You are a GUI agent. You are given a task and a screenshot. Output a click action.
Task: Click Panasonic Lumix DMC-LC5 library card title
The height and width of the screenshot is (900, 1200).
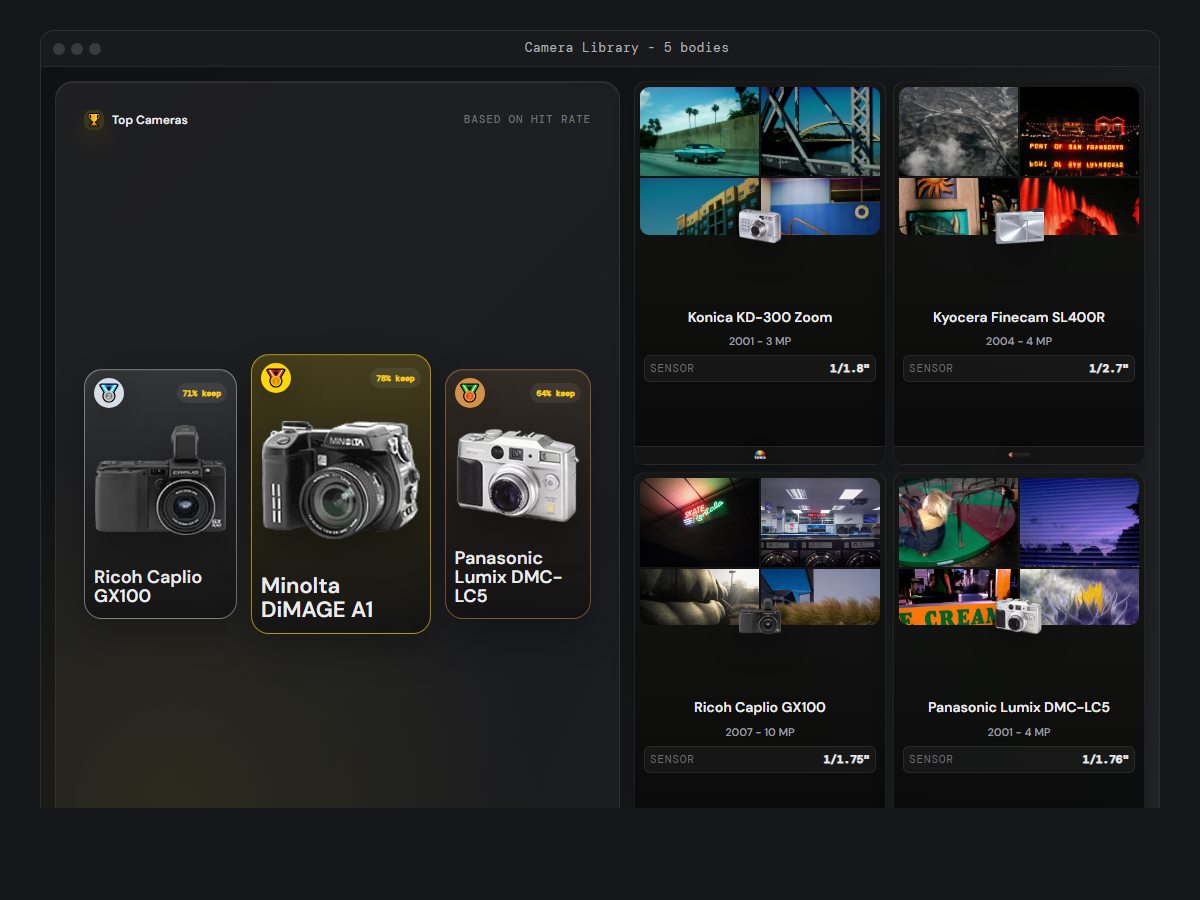pyautogui.click(x=1019, y=707)
